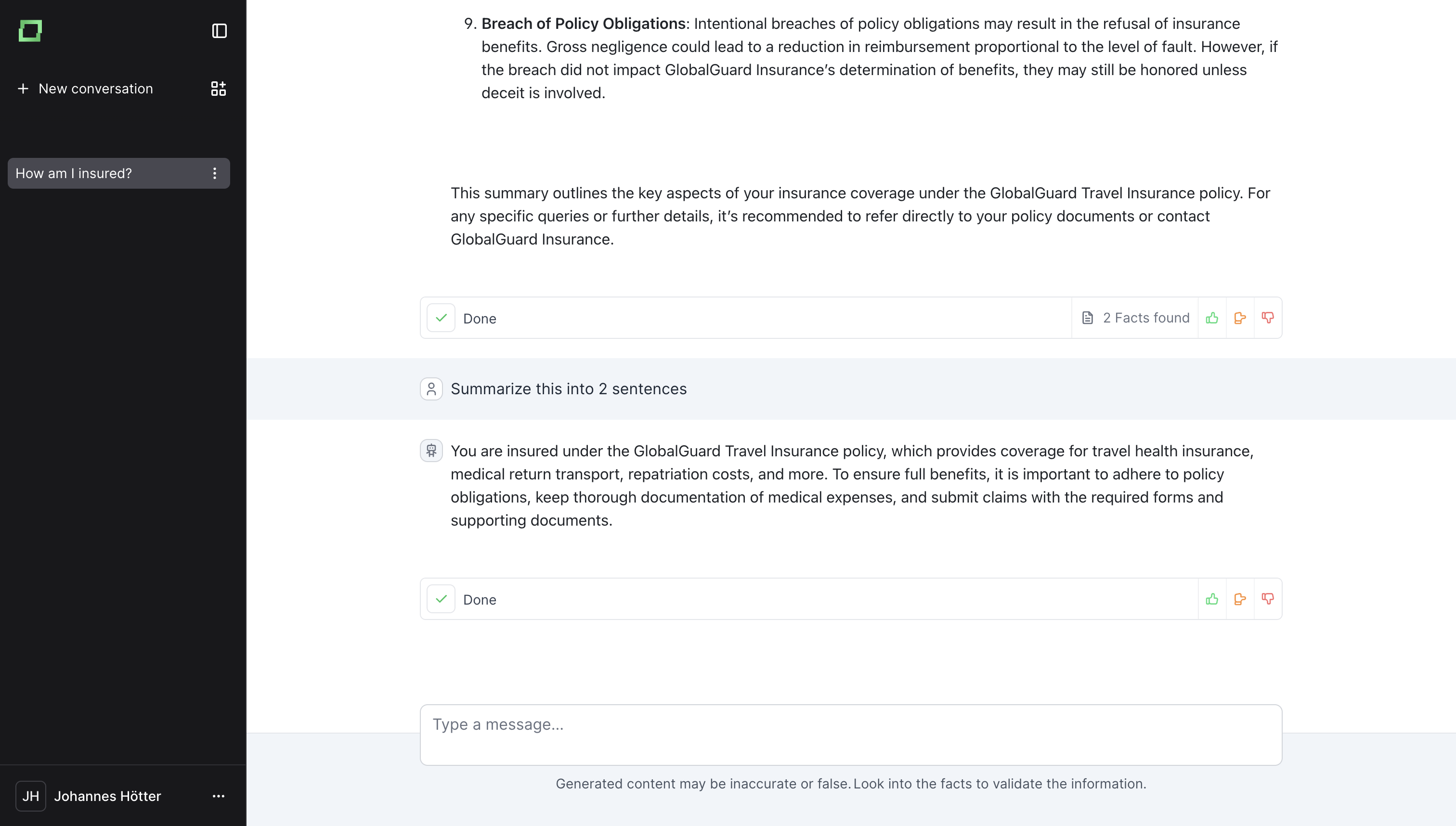Click the green app logo icon
The image size is (1456, 826).
pyautogui.click(x=30, y=31)
